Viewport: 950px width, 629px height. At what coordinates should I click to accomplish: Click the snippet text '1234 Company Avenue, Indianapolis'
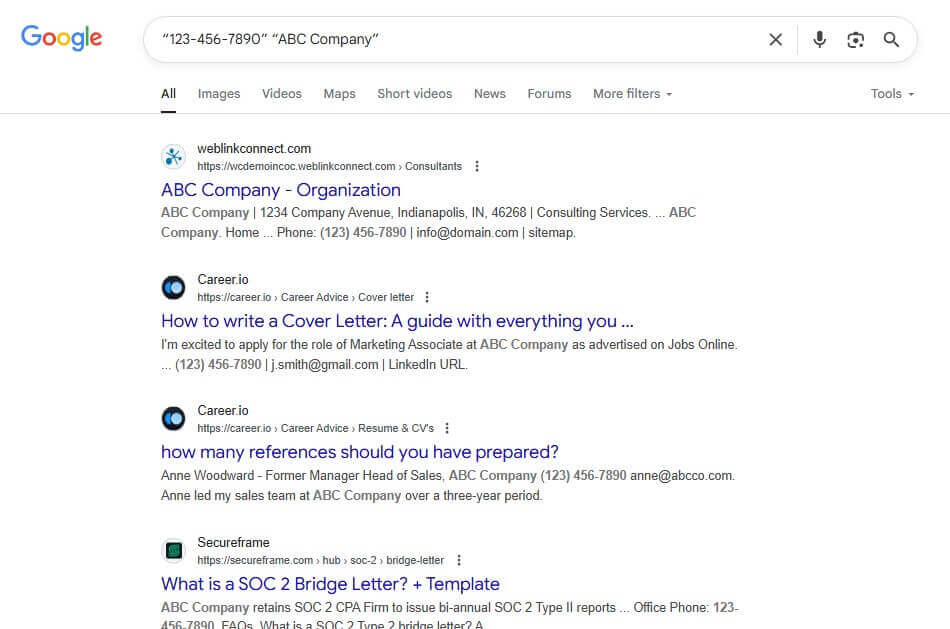(x=364, y=213)
